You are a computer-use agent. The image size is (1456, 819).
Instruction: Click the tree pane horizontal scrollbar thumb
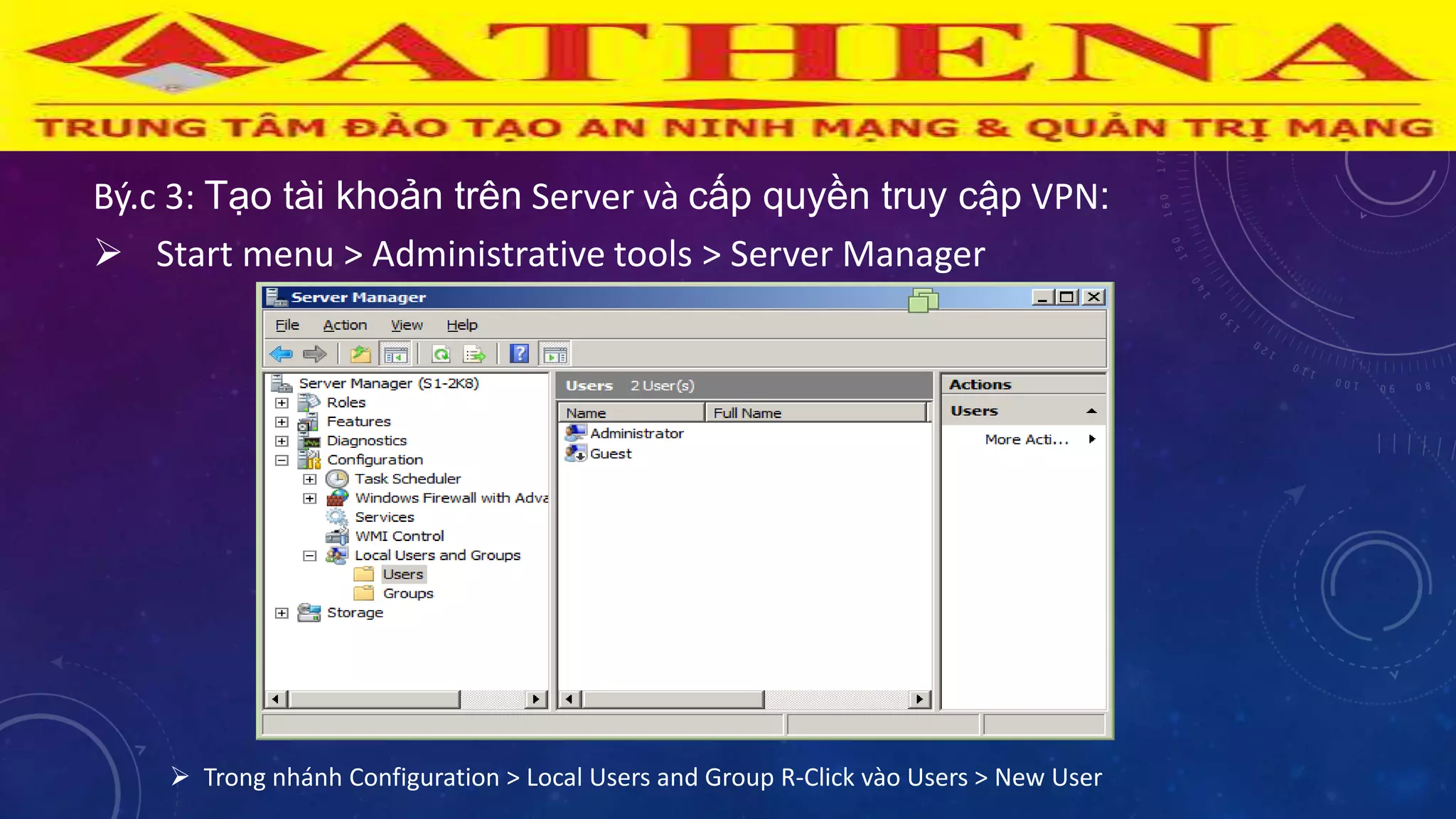click(375, 699)
